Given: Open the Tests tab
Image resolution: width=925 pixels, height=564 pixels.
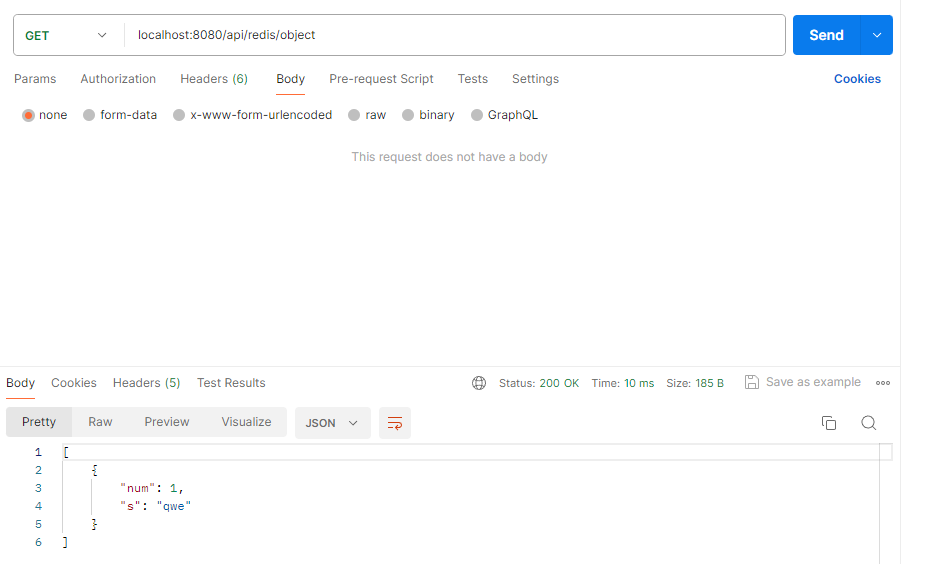Looking at the screenshot, I should pyautogui.click(x=473, y=79).
